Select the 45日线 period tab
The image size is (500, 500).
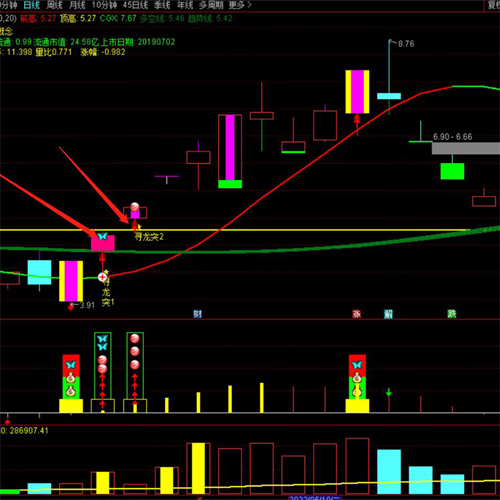pyautogui.click(x=135, y=5)
